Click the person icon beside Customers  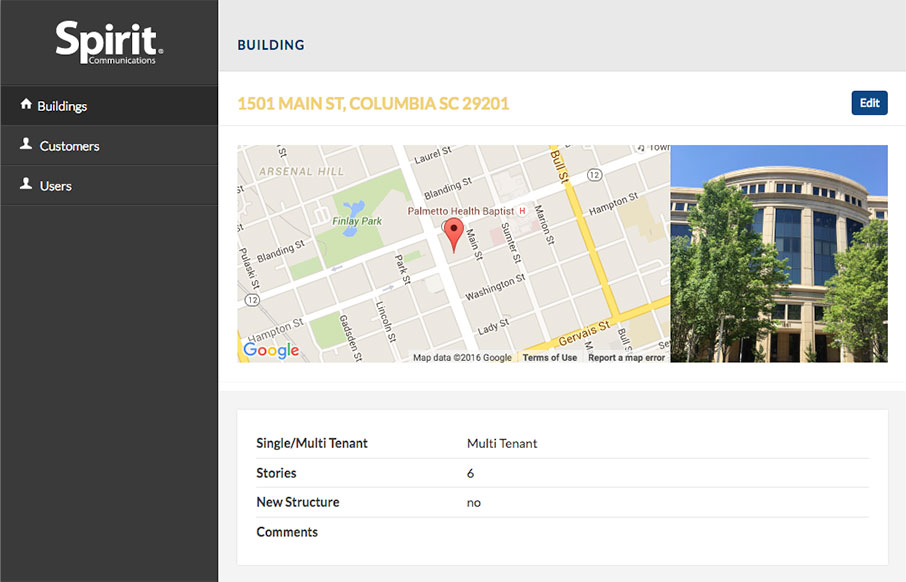click(x=26, y=144)
